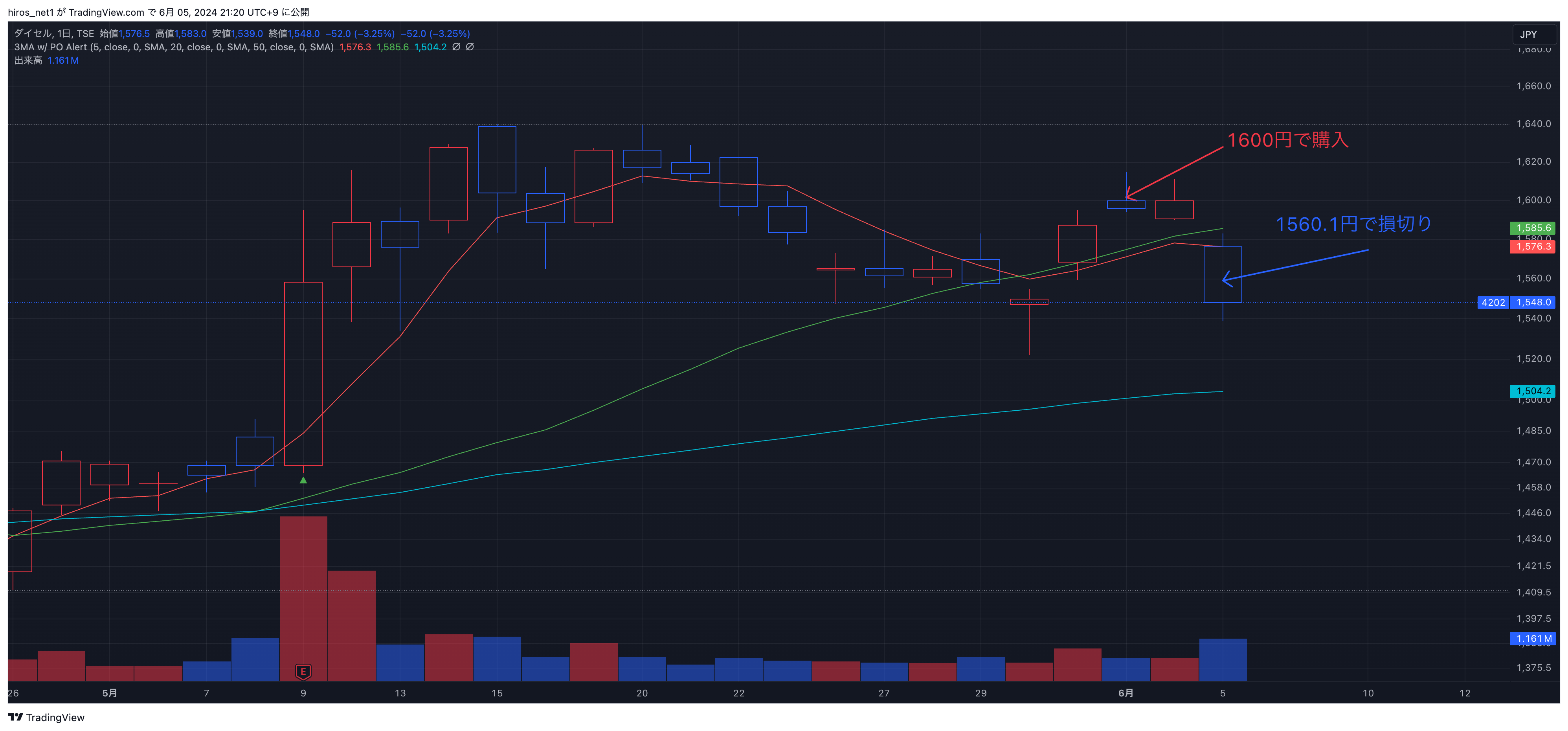Viewport: 1568px width, 731px height.
Task: Click the red arrowhead at the 1600 candle
Action: click(1130, 195)
